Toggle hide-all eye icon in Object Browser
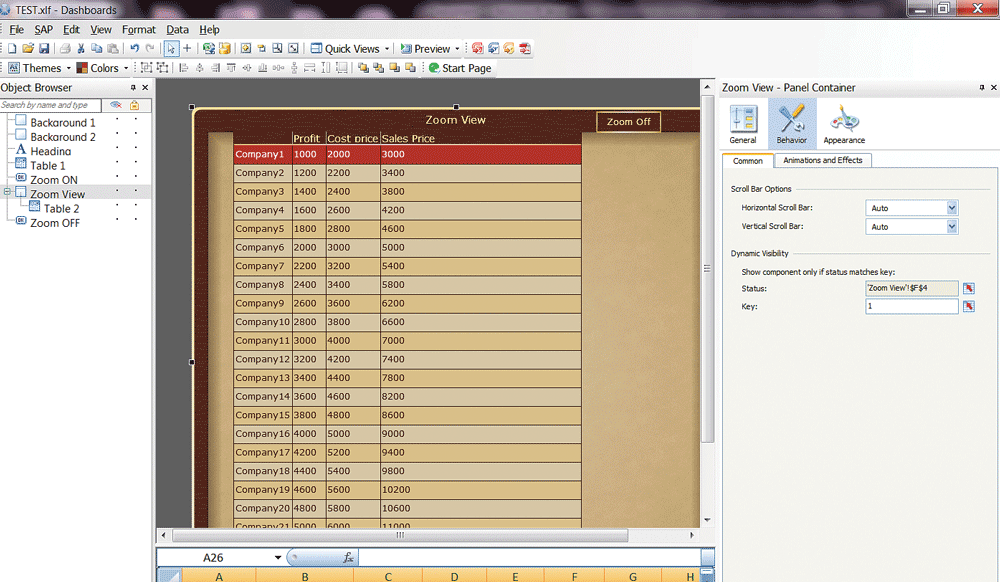This screenshot has width=1000, height=582. (116, 105)
